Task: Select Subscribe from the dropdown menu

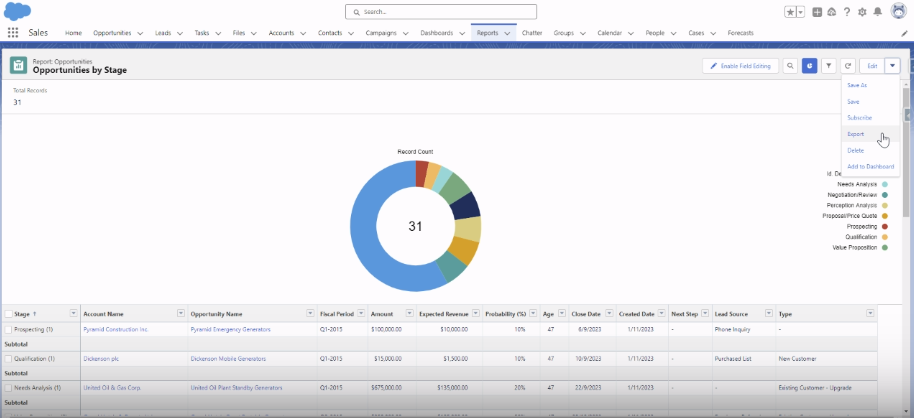Action: (870, 118)
